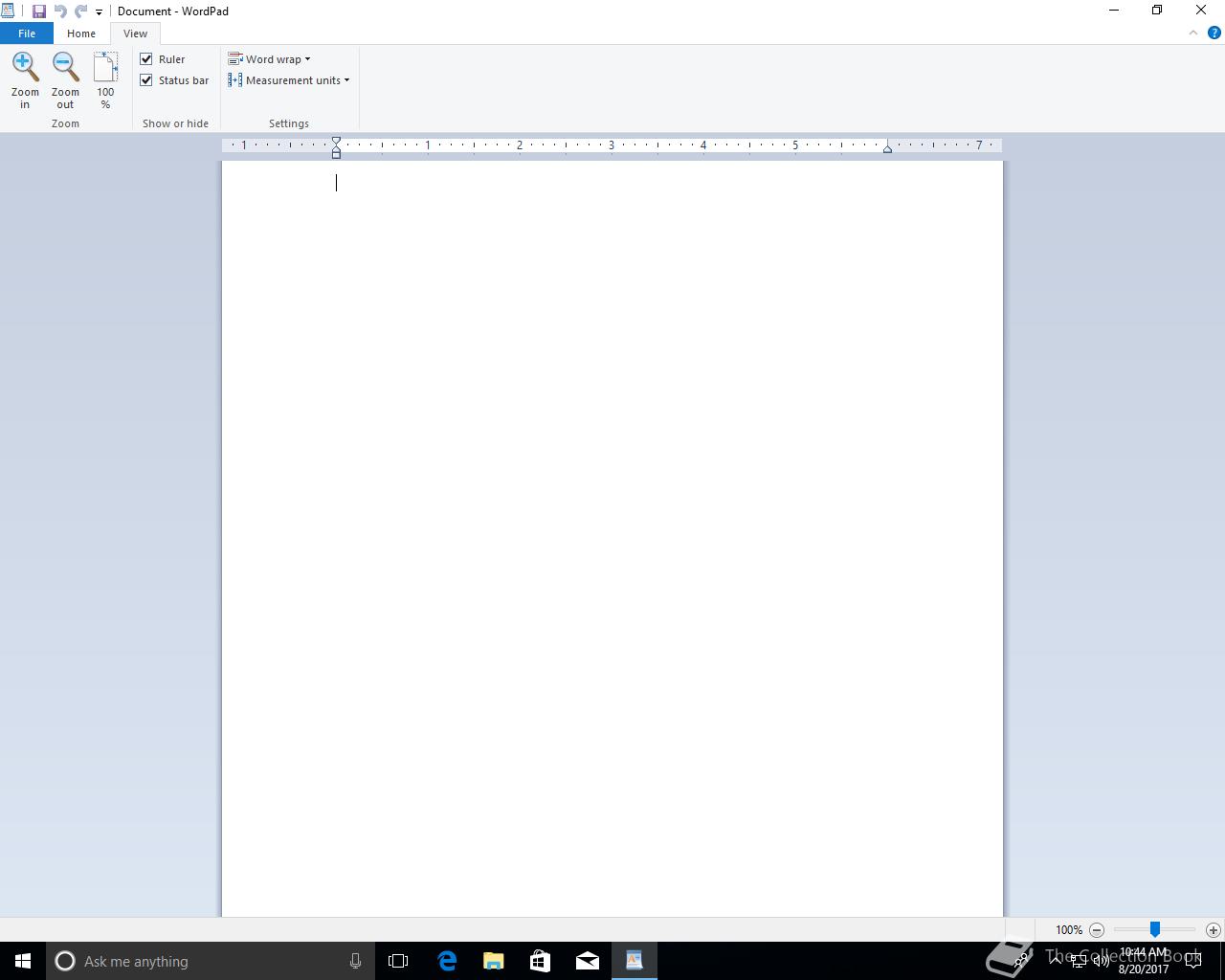Collapse the ribbon with the chevron arrow

(x=1193, y=33)
